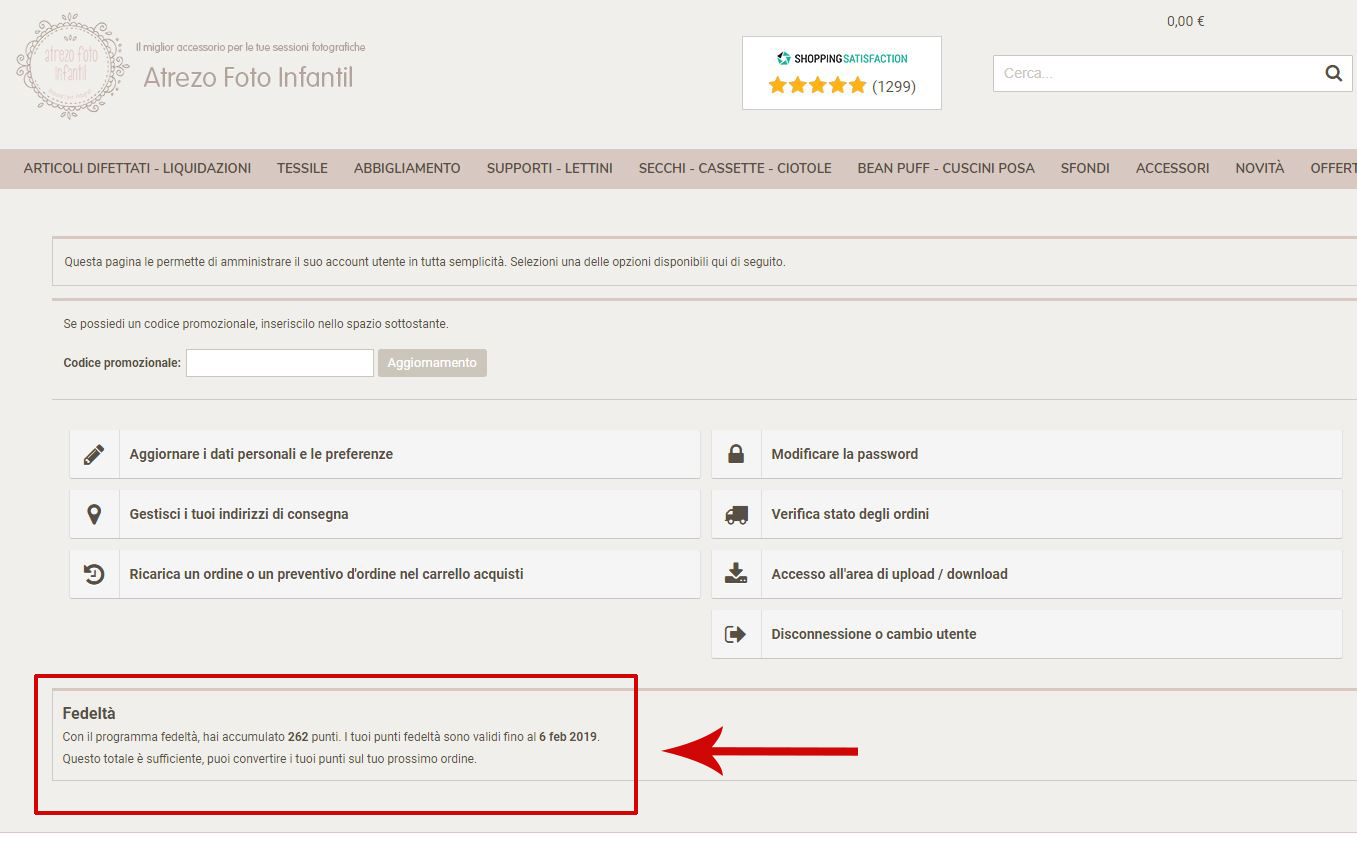Click the pencil icon for personal data
The height and width of the screenshot is (846, 1357).
click(94, 454)
